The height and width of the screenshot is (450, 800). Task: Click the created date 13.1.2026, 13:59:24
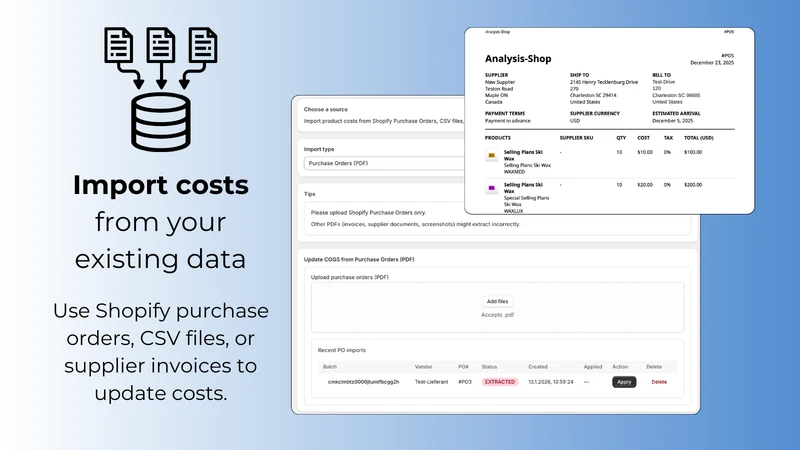pos(551,382)
